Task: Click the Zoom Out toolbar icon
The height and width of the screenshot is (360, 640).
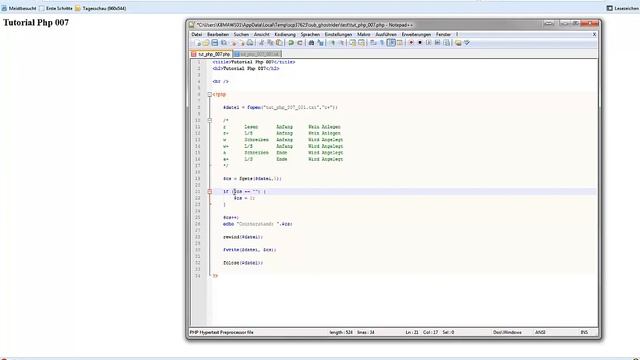Action: click(342, 43)
